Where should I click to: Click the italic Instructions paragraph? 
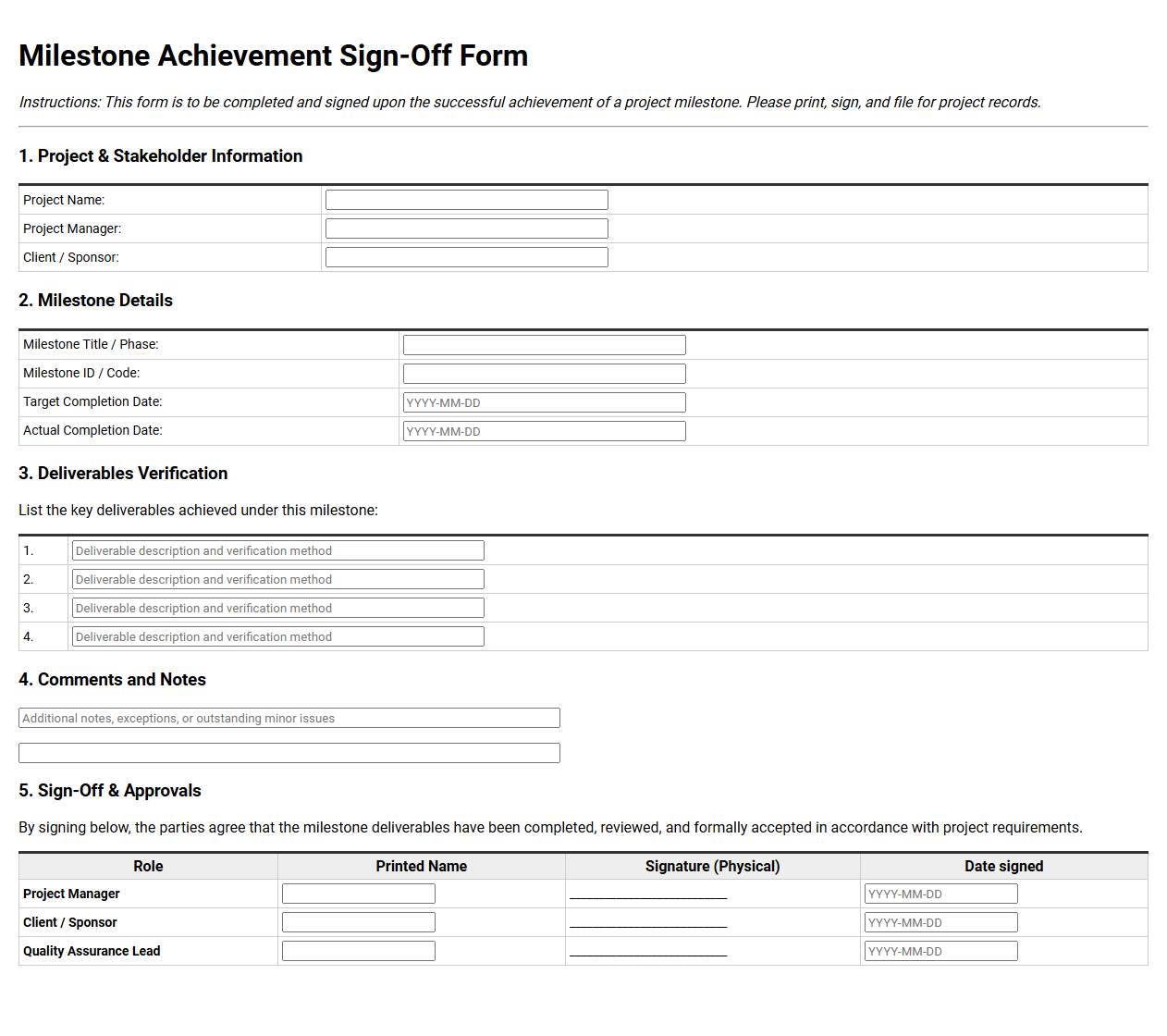click(530, 102)
